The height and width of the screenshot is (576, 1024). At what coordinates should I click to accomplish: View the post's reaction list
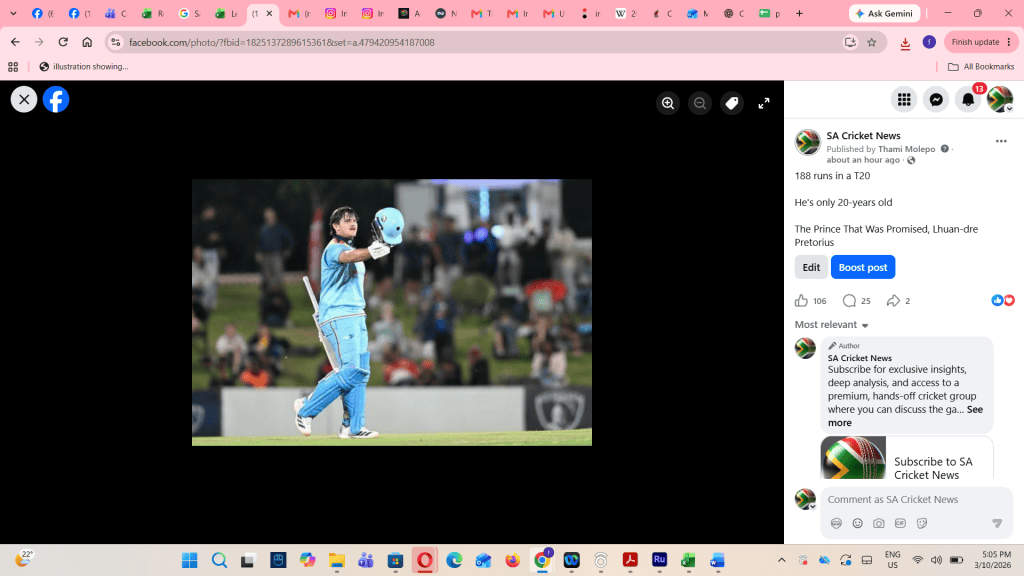coord(1003,300)
